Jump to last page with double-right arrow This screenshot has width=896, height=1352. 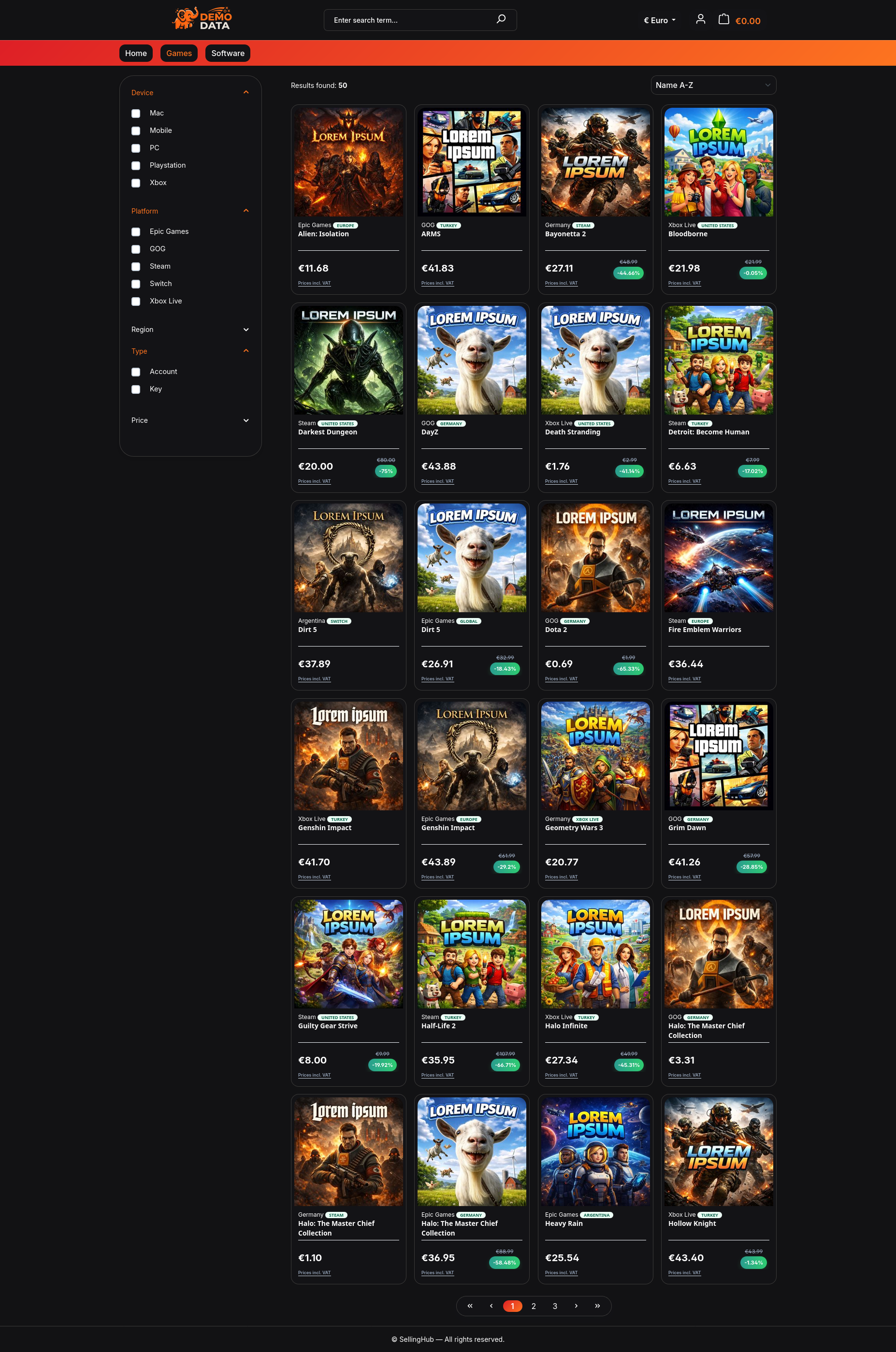597,1305
